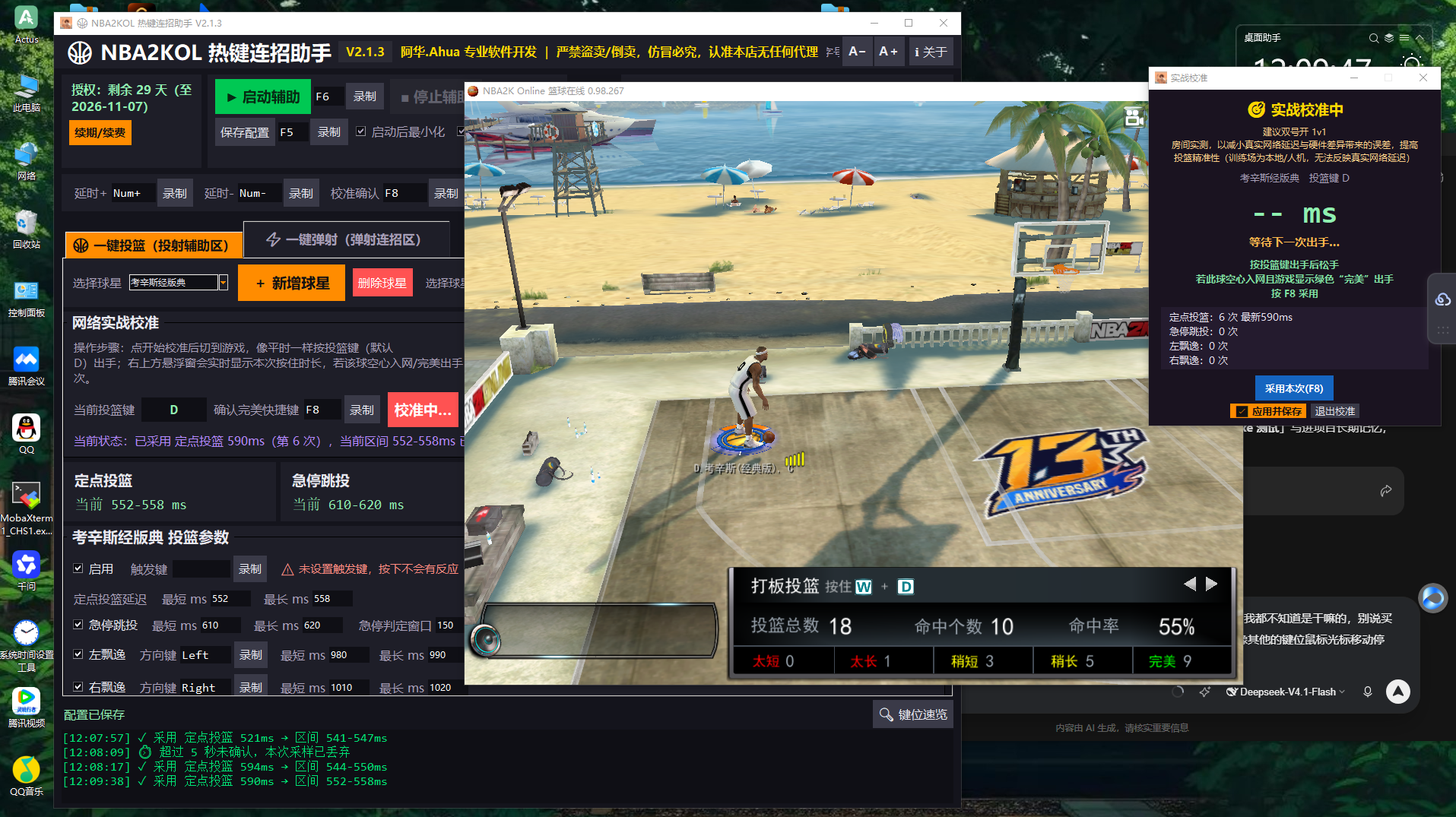Toggle the 急停跳投 checkbox
This screenshot has height=817, width=1456.
78,625
